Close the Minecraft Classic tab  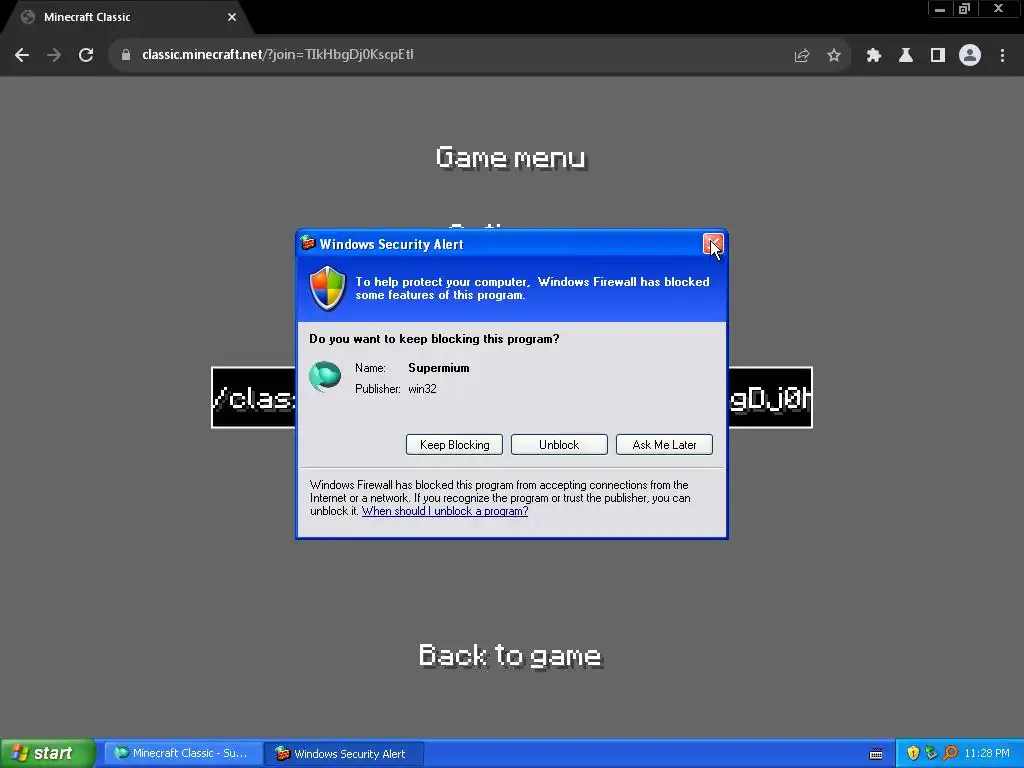[x=232, y=17]
